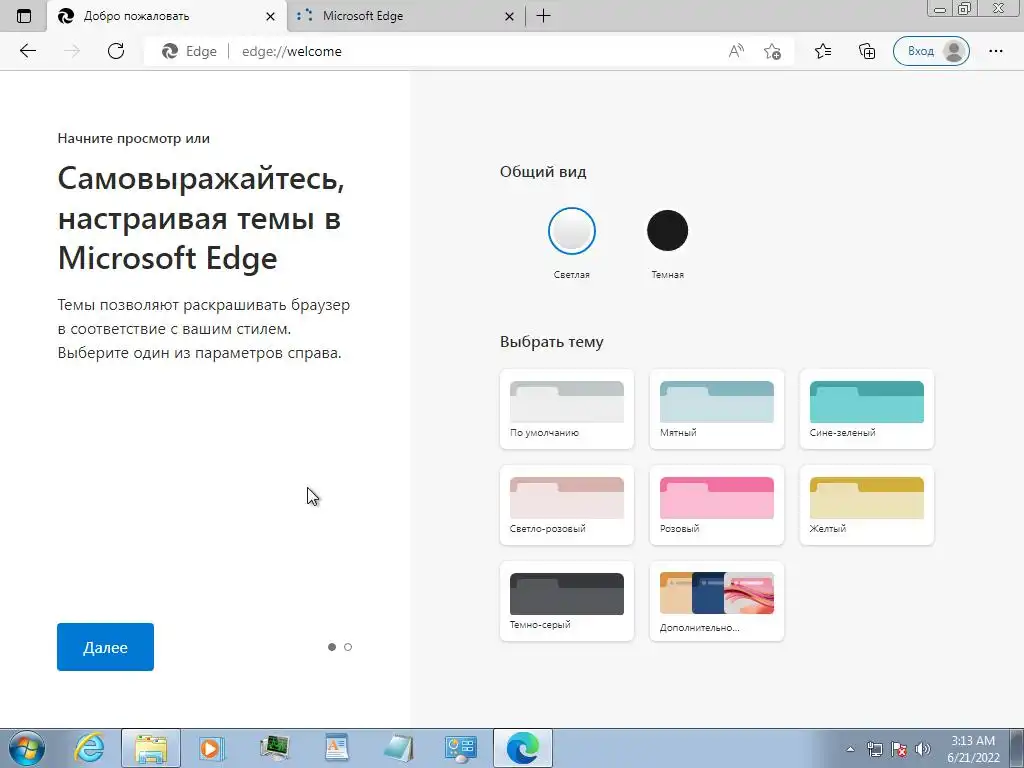The image size is (1024, 768).
Task: Pick the Желтый theme card
Action: click(x=867, y=505)
